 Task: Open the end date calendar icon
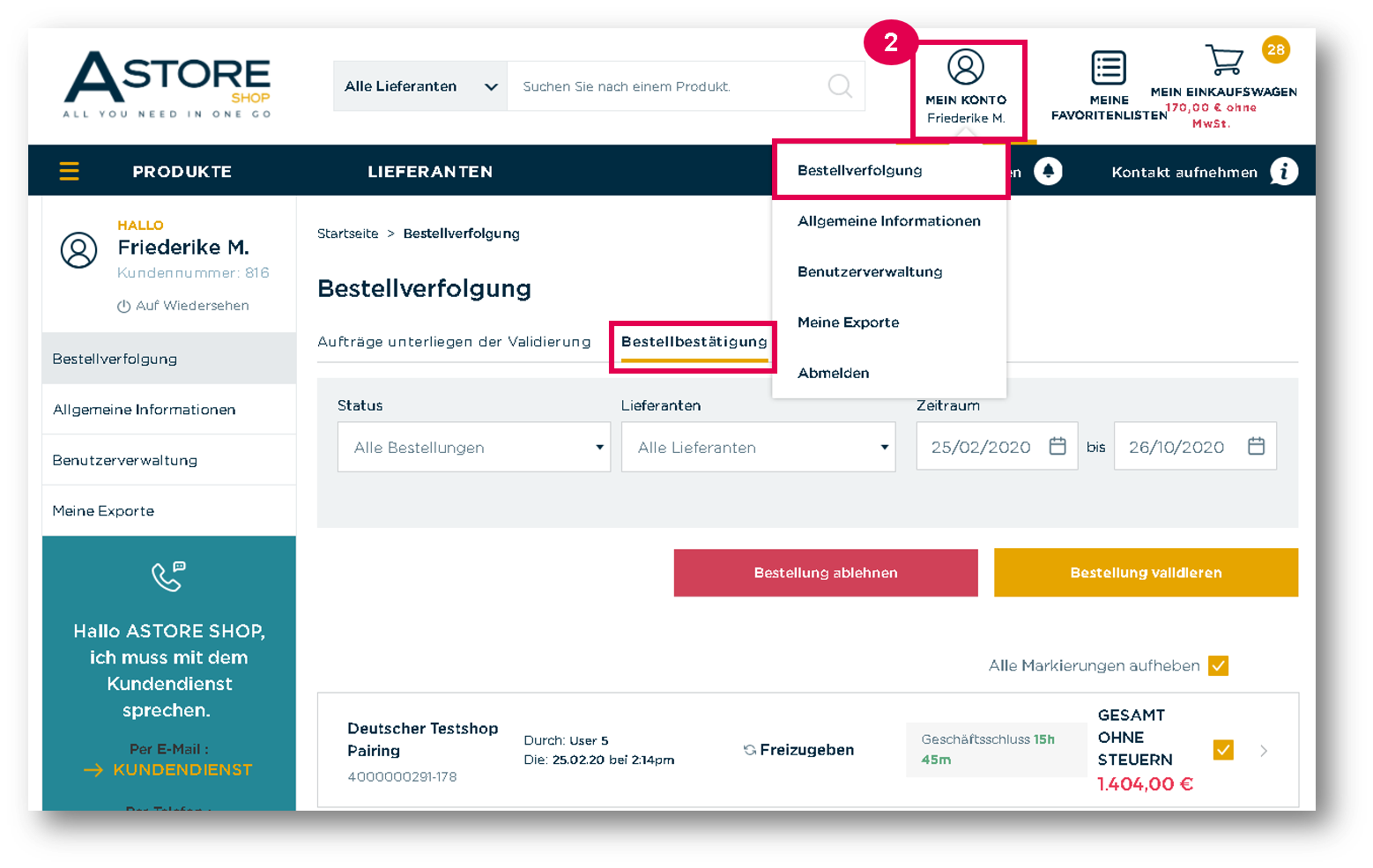[x=1257, y=447]
